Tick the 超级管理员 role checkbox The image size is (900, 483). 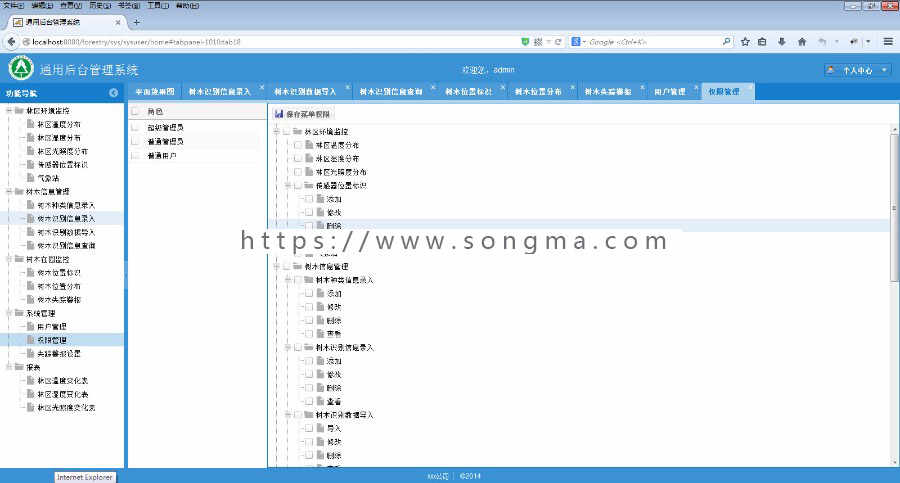click(135, 127)
